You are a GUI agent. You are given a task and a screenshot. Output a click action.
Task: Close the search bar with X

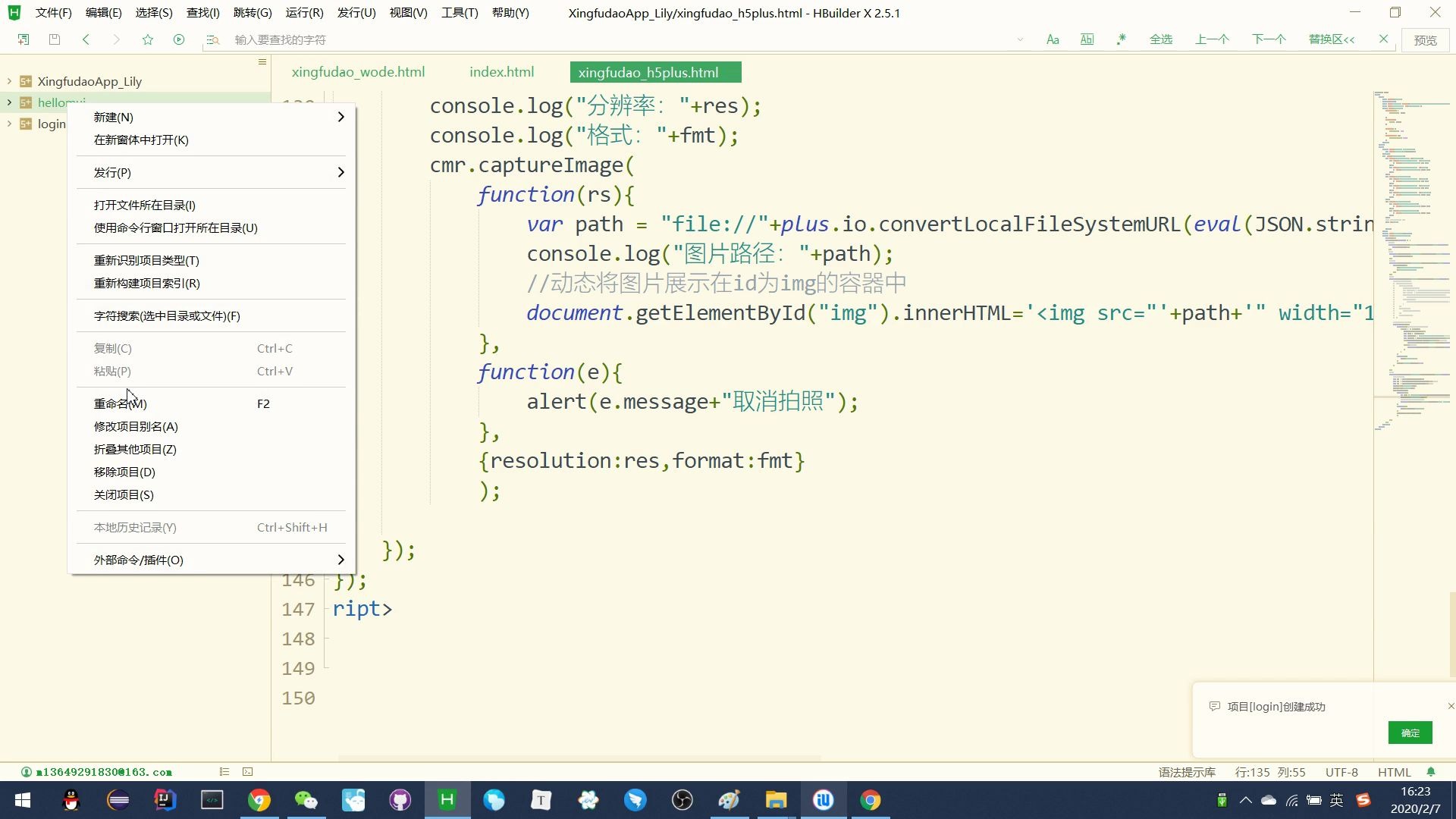coord(1384,39)
